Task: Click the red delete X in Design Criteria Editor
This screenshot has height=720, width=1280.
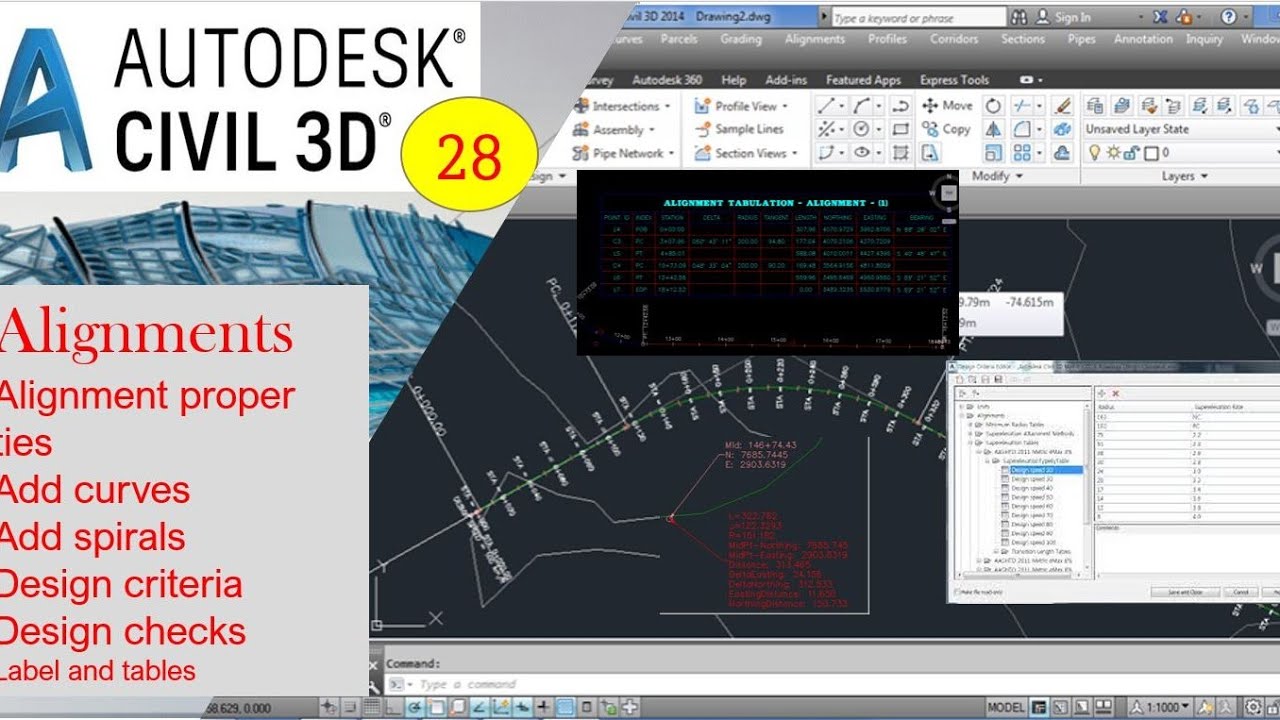Action: [x=1115, y=394]
